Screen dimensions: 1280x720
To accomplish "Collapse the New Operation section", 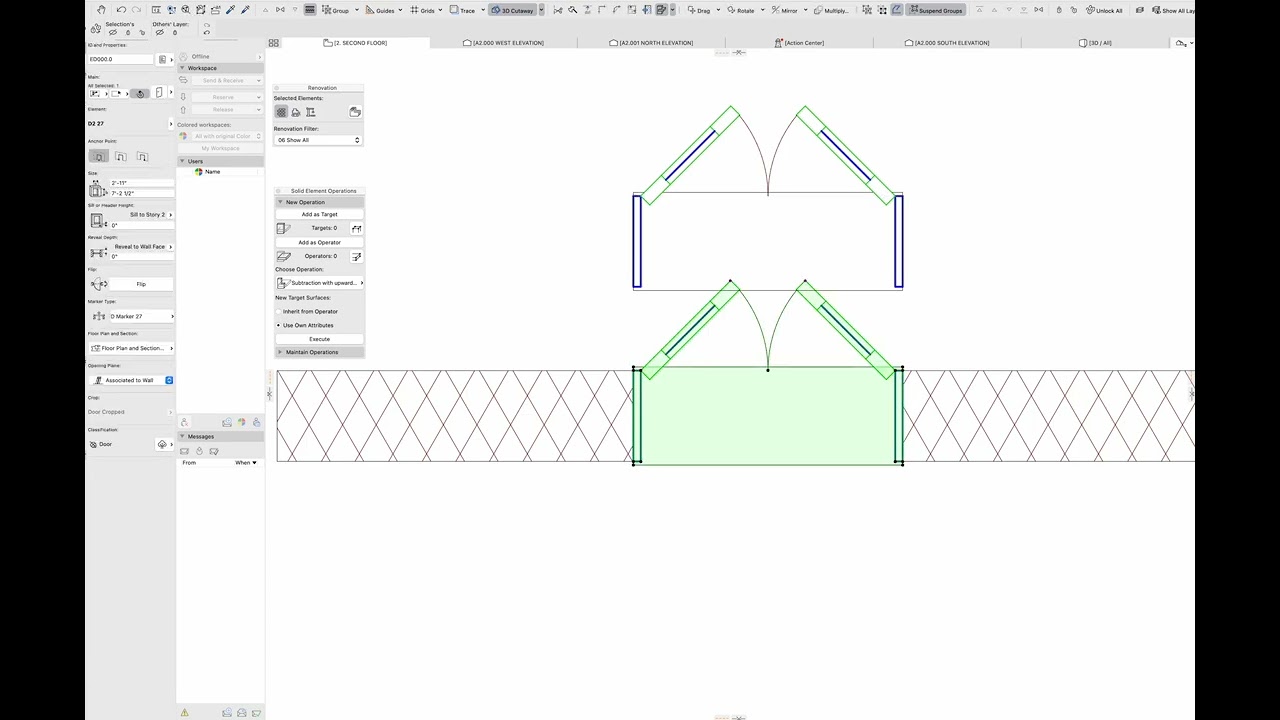I will point(319,202).
